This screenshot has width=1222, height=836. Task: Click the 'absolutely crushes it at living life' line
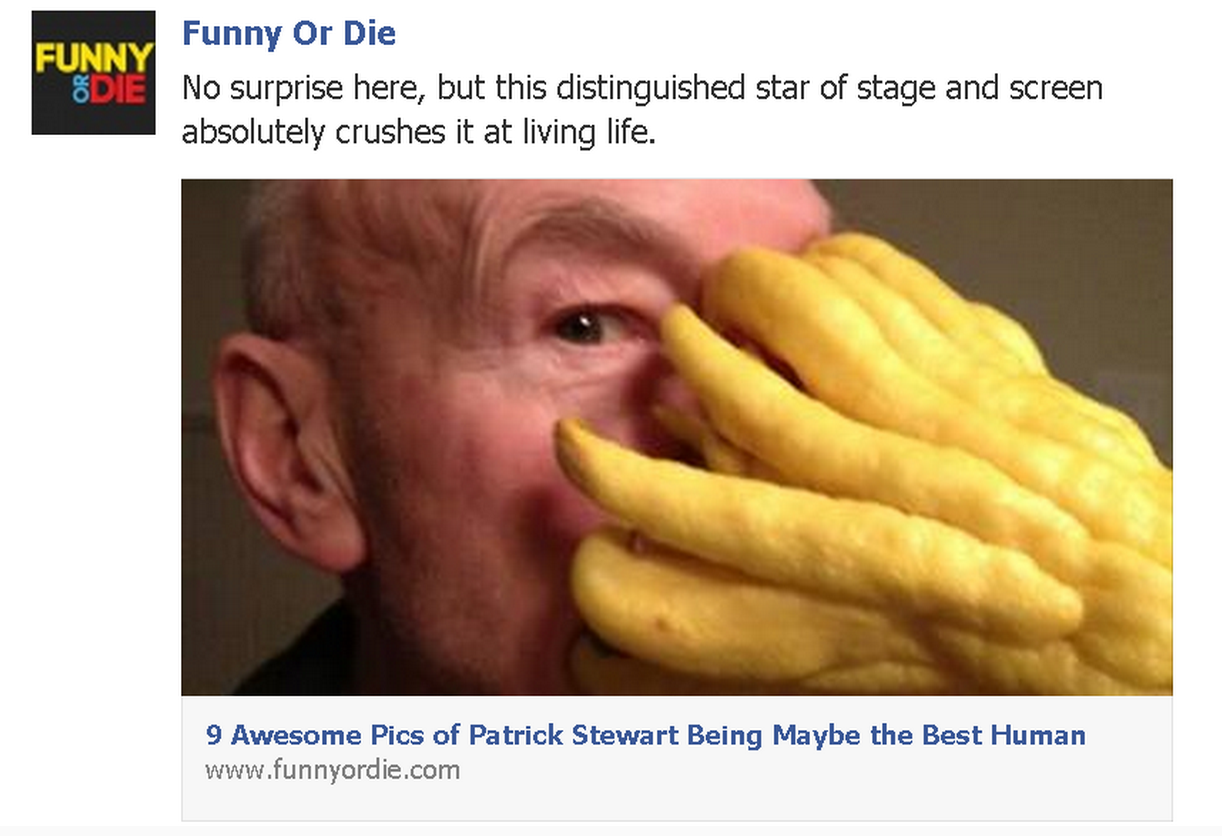point(418,131)
